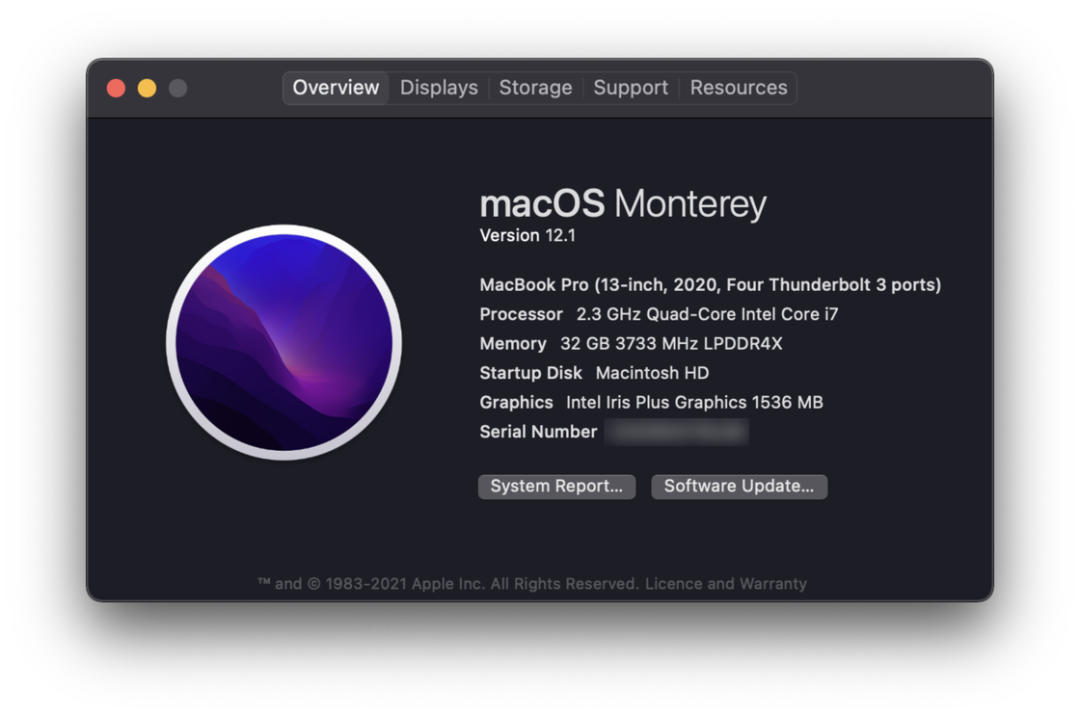The width and height of the screenshot is (1080, 716).
Task: Switch to the Overview tab
Action: 335,88
